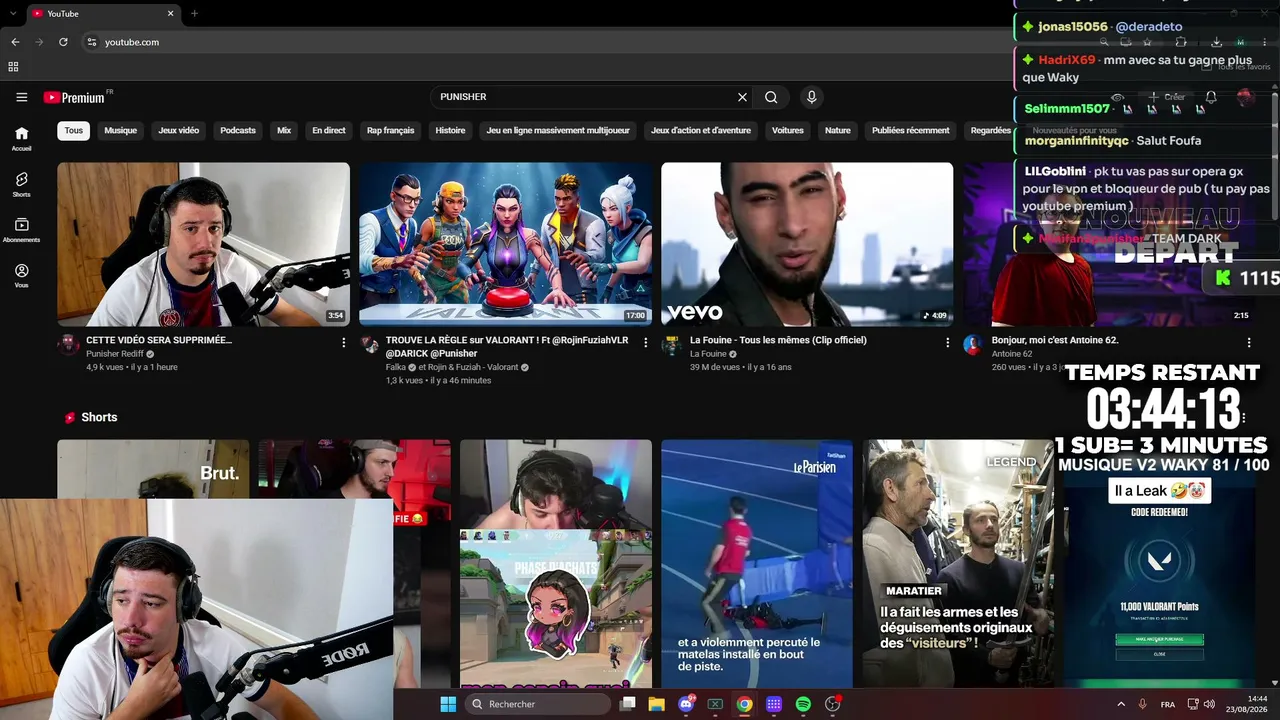Filter by the Musique chip
The height and width of the screenshot is (720, 1280).
point(121,130)
